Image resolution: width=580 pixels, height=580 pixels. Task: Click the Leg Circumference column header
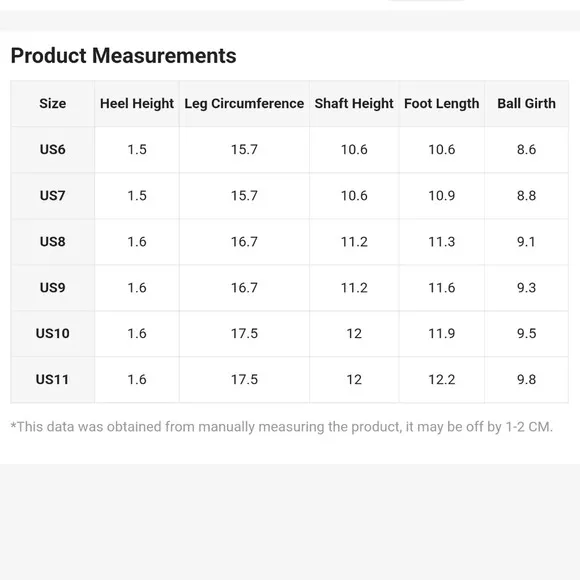pyautogui.click(x=244, y=104)
